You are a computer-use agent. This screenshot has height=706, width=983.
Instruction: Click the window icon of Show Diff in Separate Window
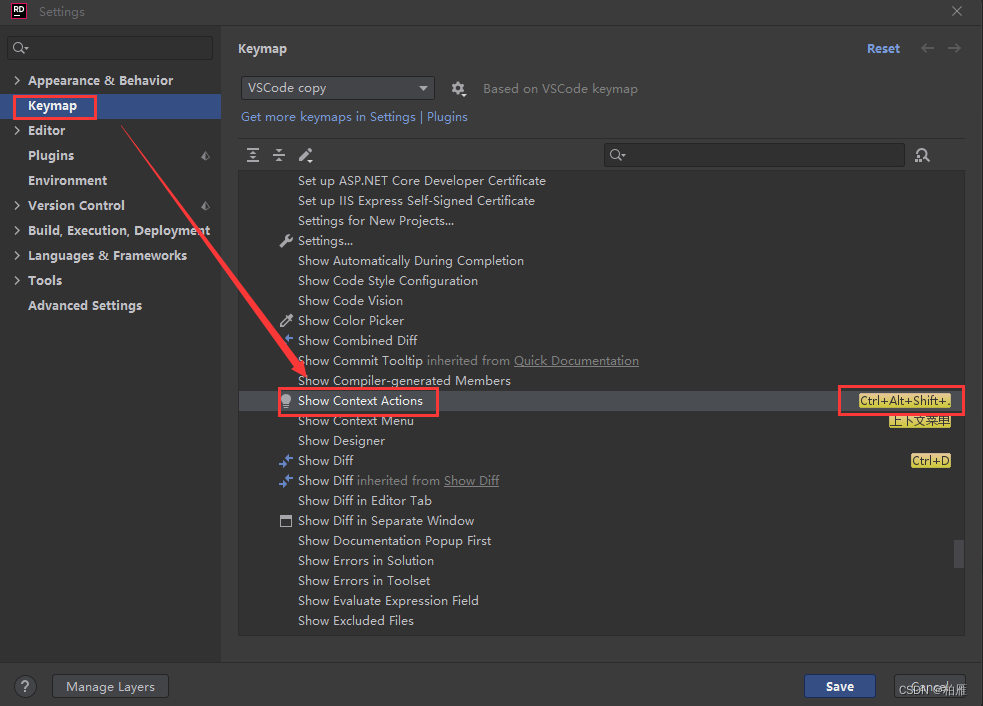point(286,520)
